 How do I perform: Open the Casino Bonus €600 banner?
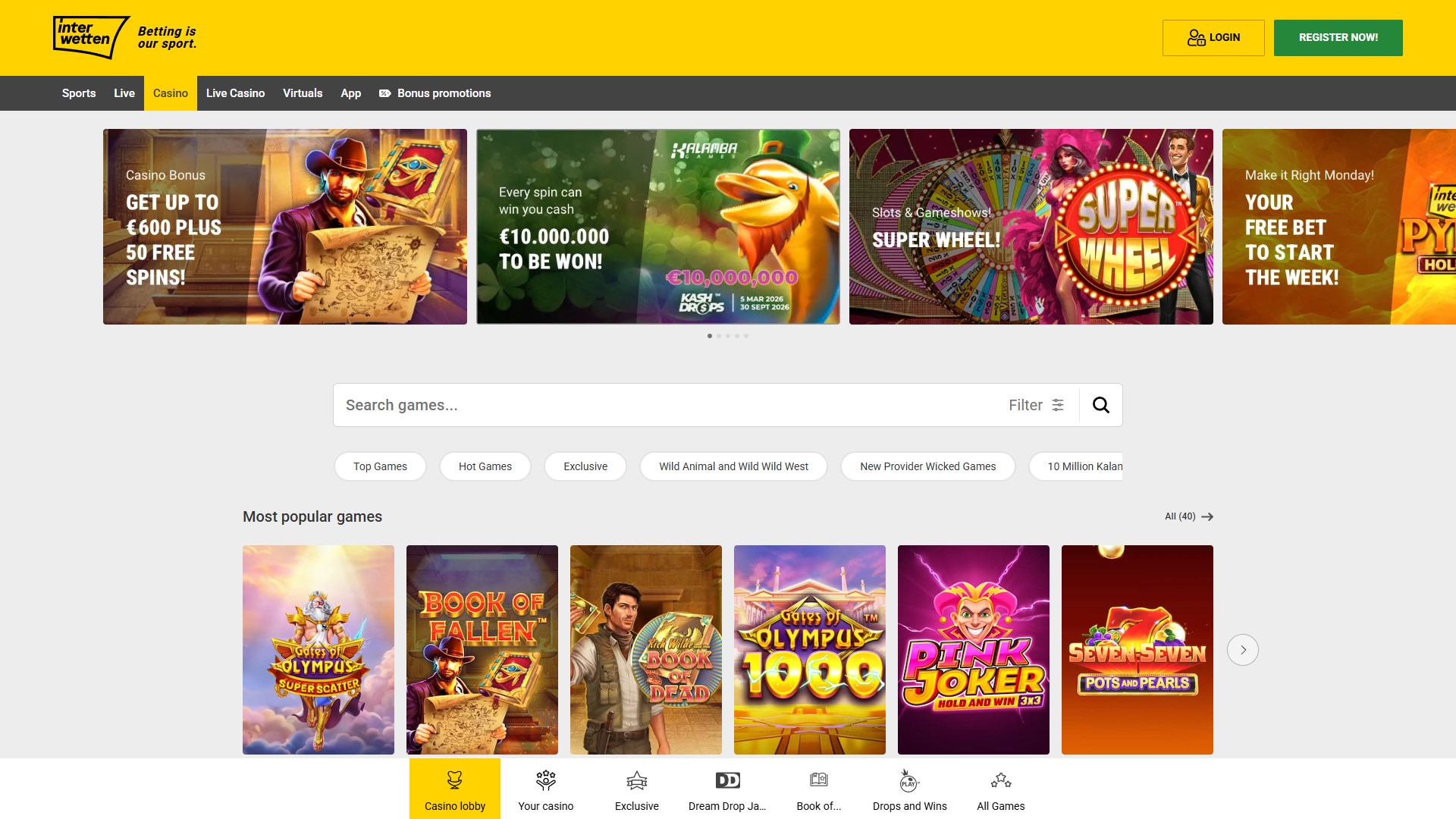click(x=285, y=227)
